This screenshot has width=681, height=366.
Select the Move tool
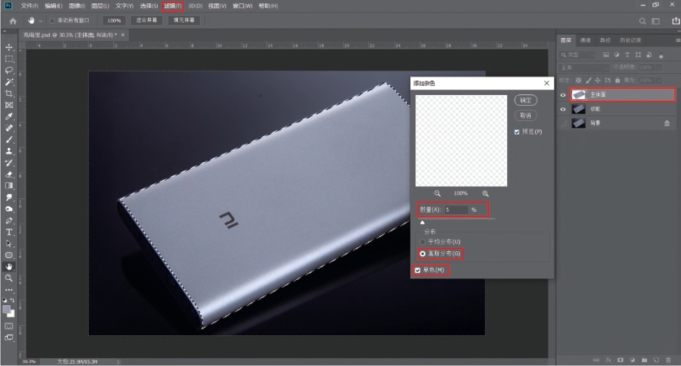[9, 47]
